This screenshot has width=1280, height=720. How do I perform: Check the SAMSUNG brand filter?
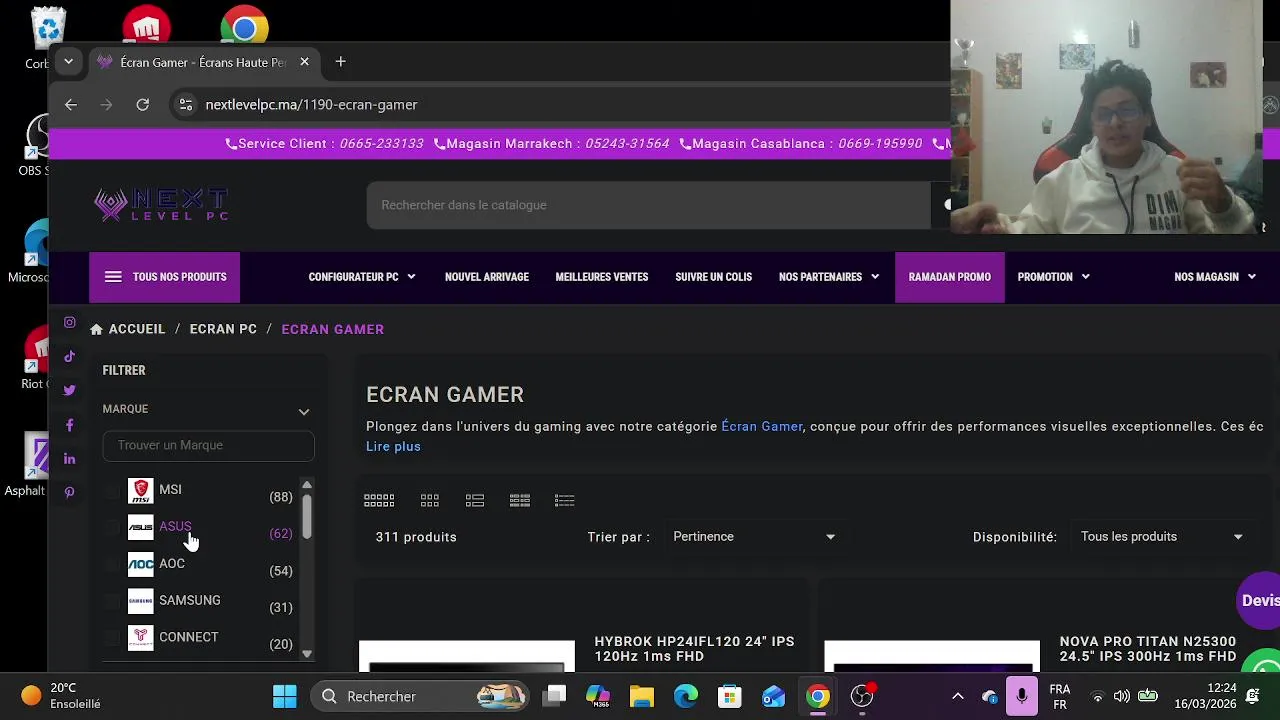click(x=112, y=601)
